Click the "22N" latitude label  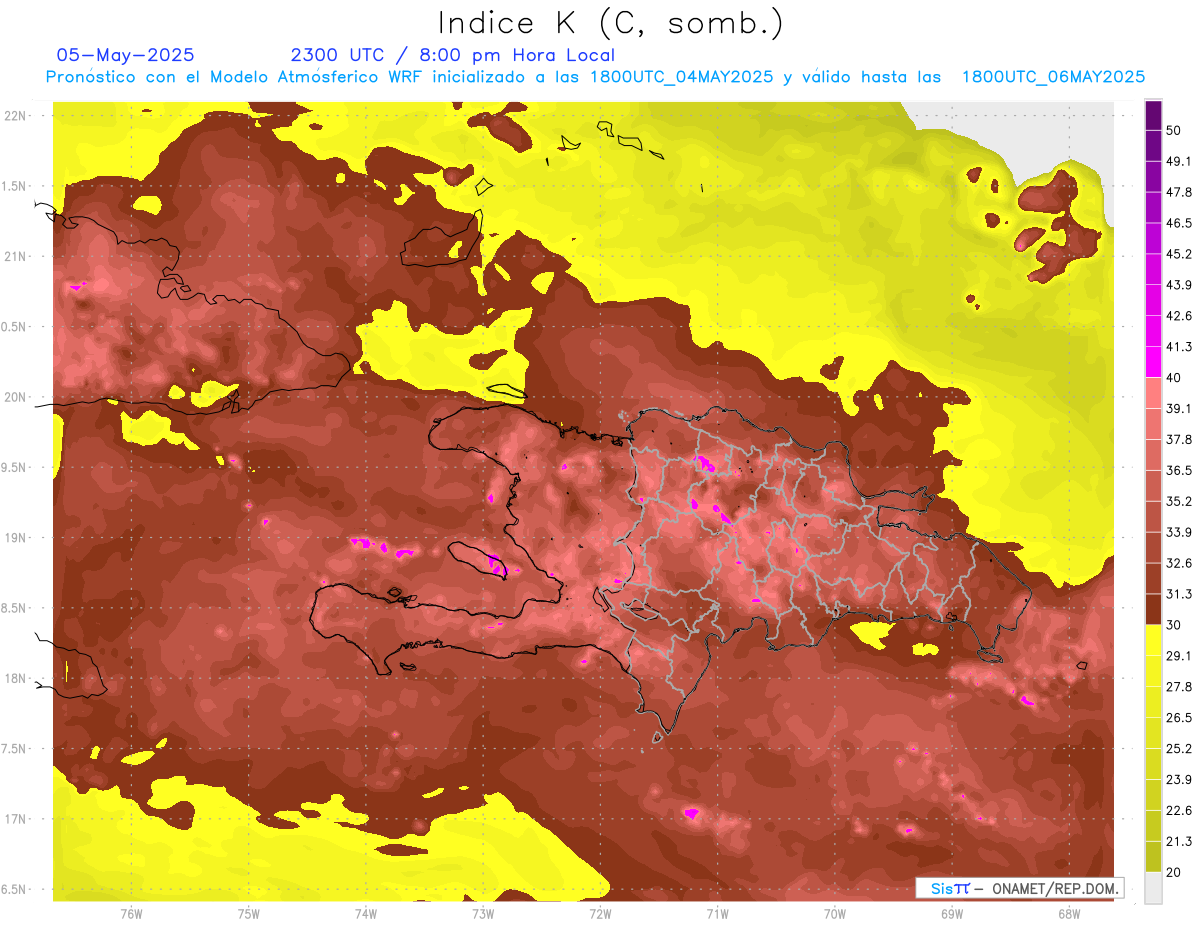tap(15, 115)
